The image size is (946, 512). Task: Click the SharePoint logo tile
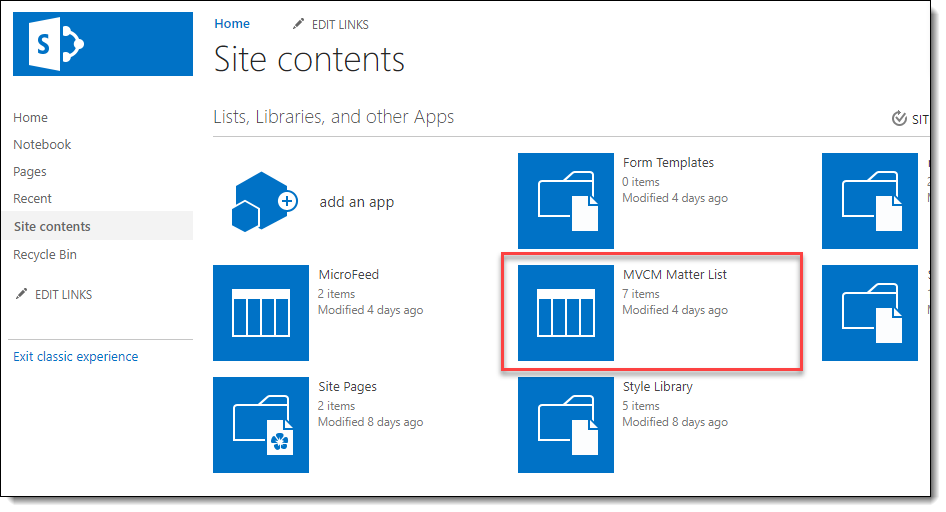(103, 44)
